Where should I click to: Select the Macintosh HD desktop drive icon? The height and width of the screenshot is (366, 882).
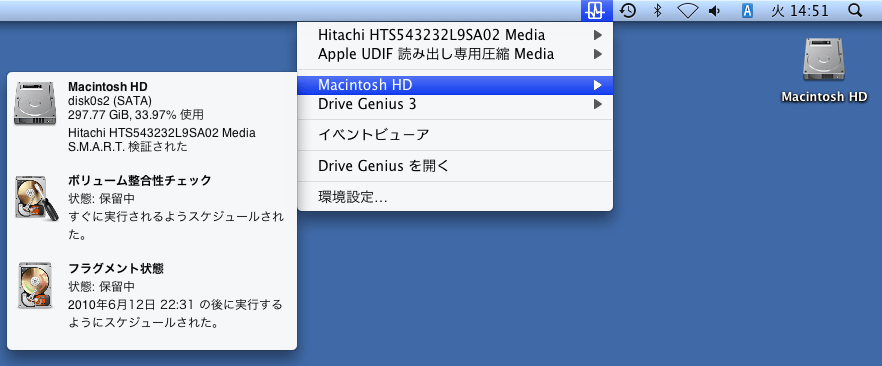coord(824,59)
